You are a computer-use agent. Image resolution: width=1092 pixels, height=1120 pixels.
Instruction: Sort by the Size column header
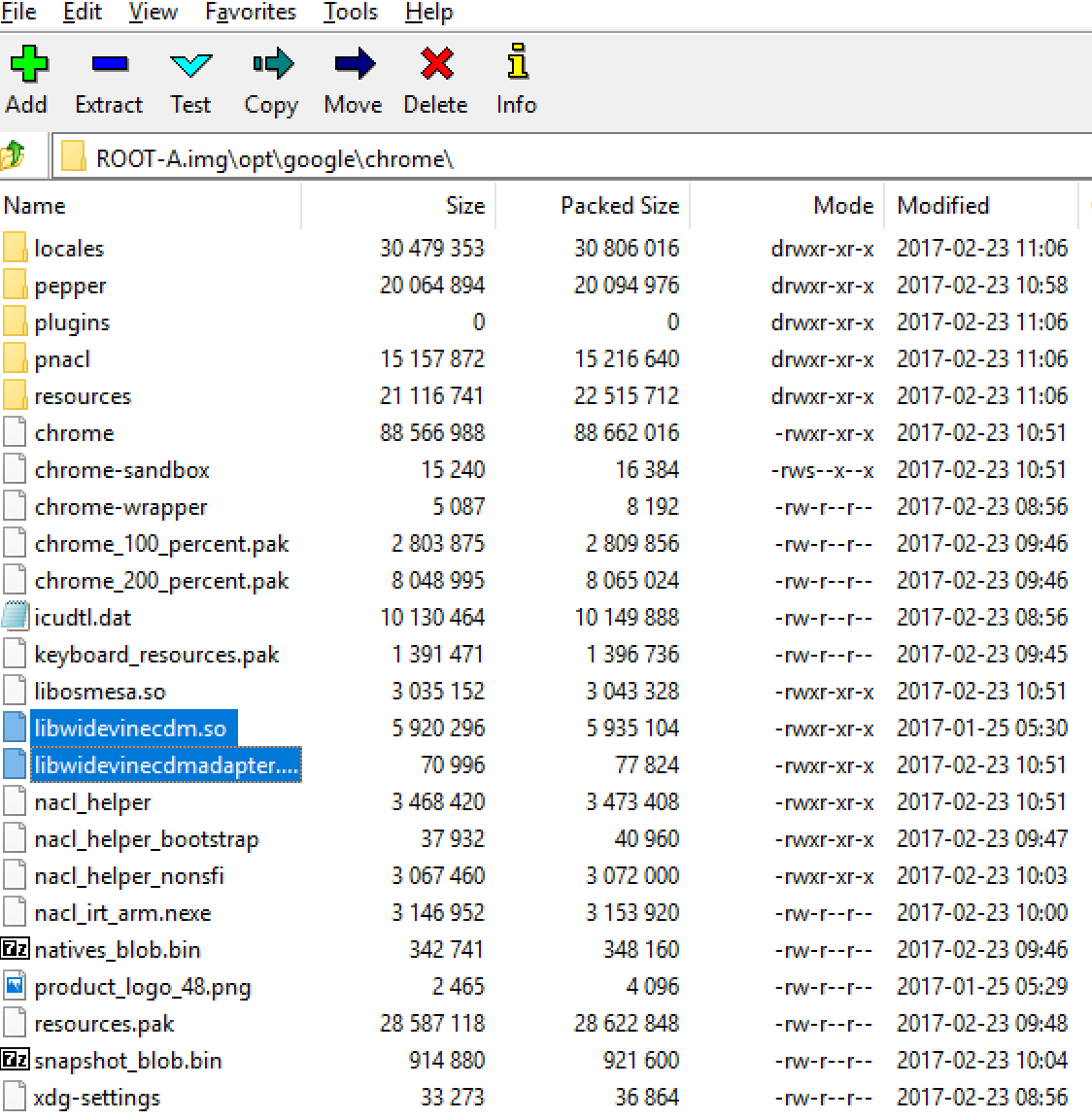pos(398,206)
